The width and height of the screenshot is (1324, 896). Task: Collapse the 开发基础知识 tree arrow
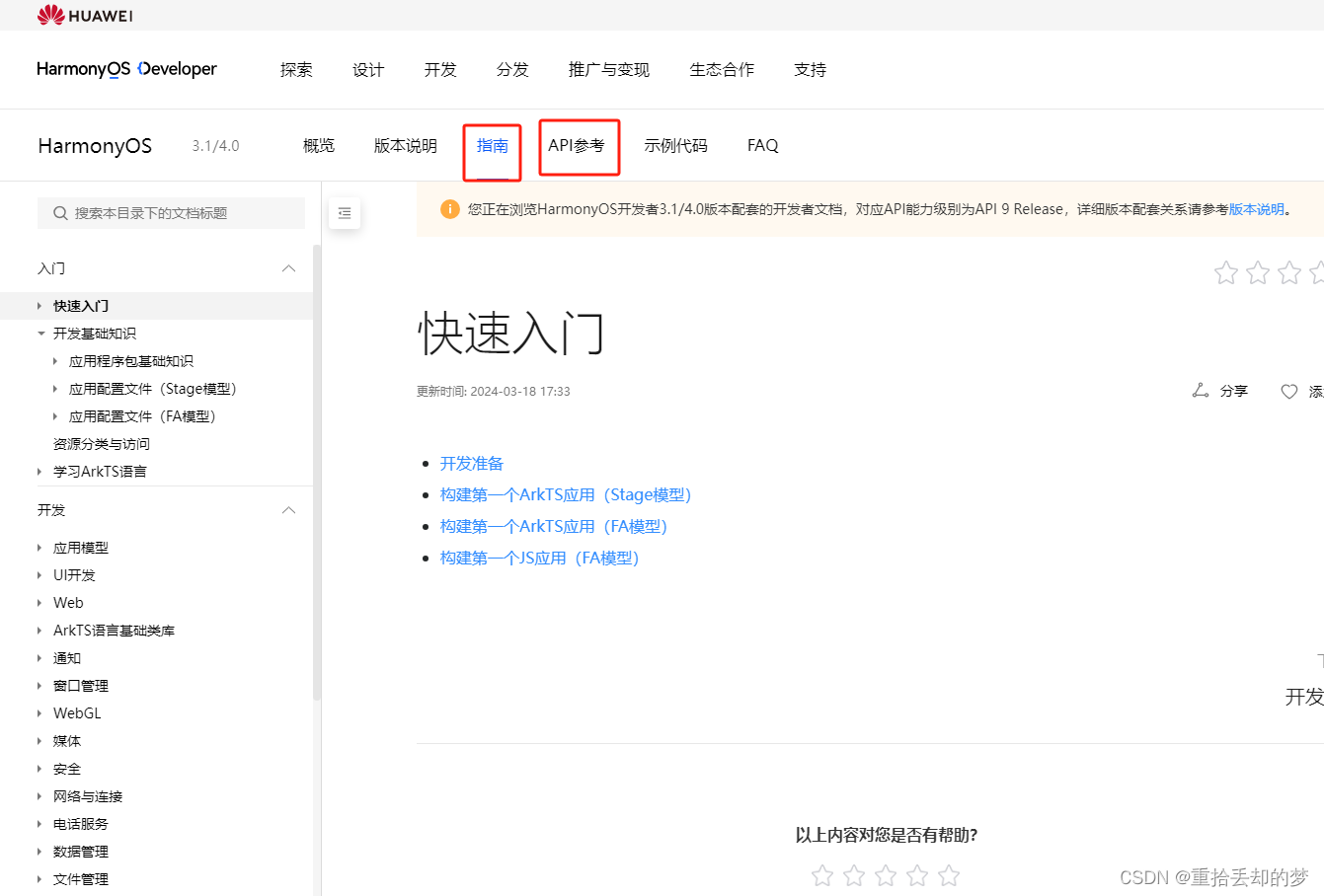pos(40,334)
